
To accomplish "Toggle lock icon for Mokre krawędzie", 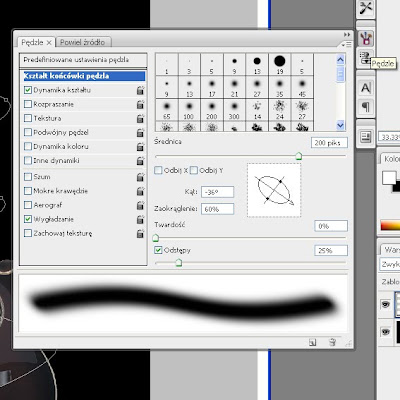I will 140,191.
